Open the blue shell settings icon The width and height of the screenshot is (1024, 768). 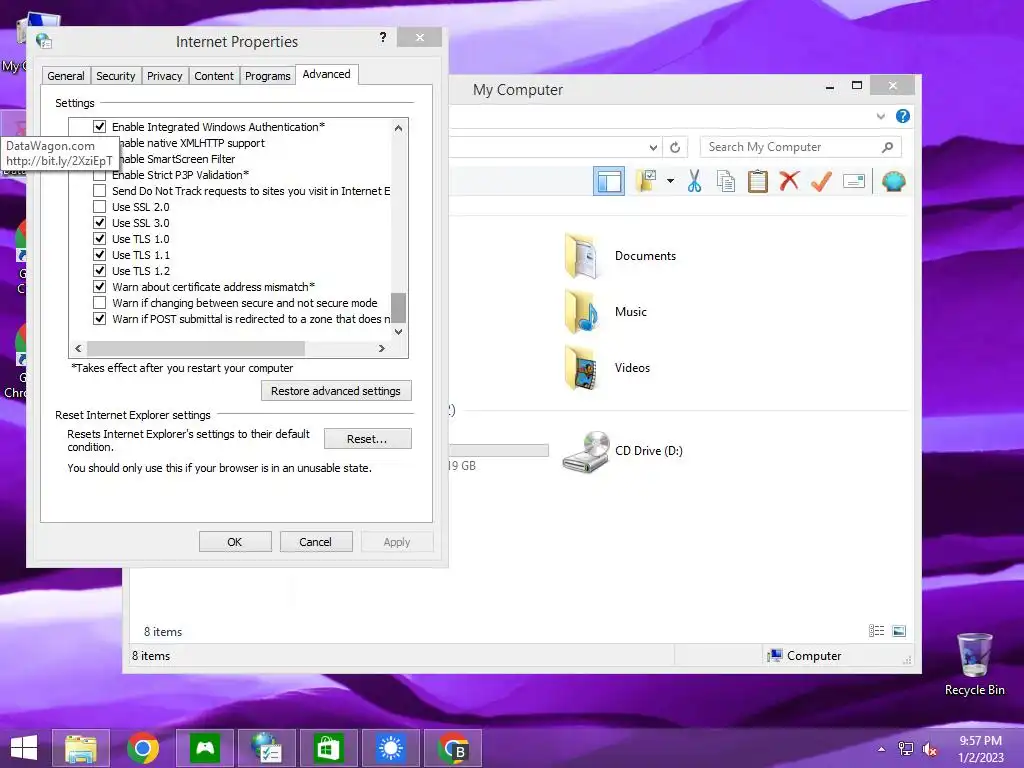[893, 181]
